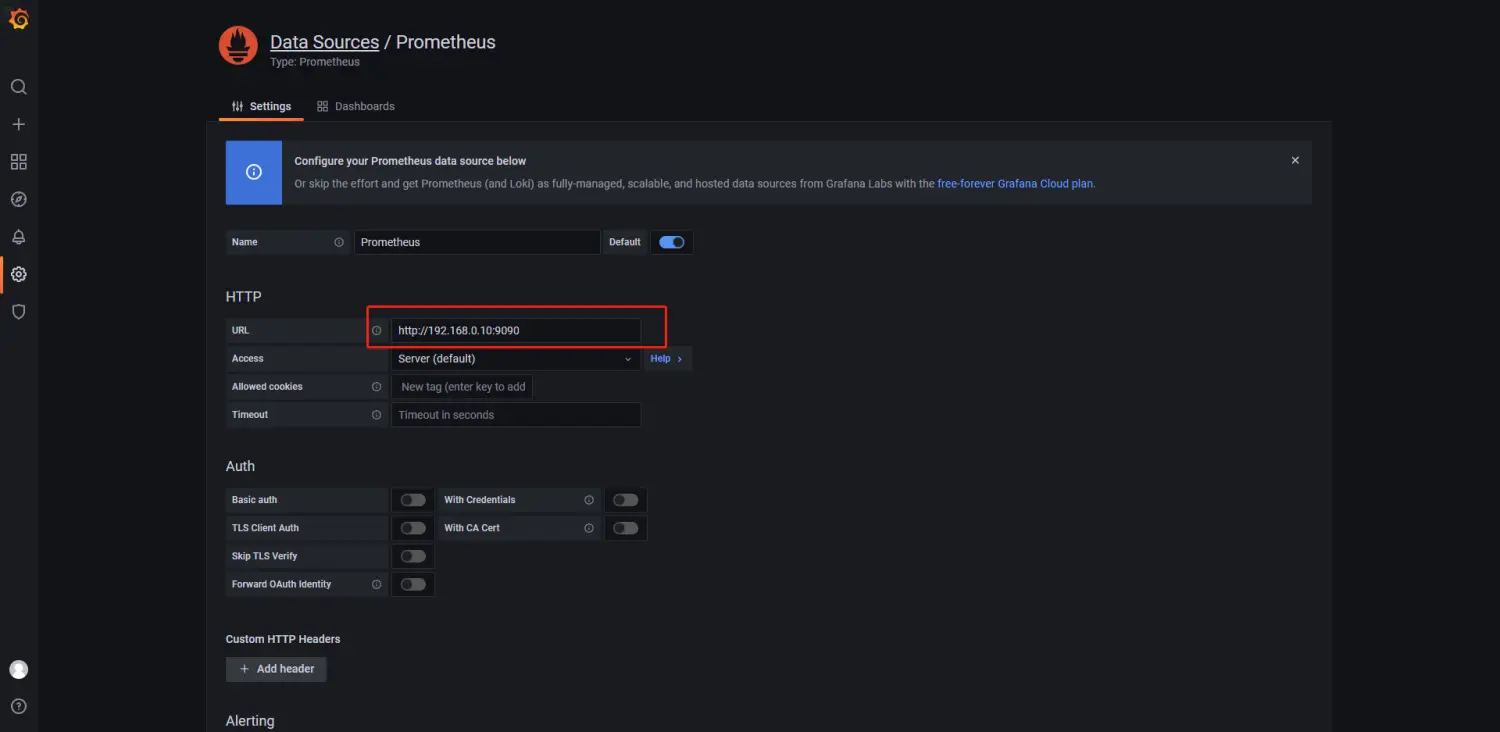Open the free-forever Grafana Cloud plan link

click(x=1015, y=184)
